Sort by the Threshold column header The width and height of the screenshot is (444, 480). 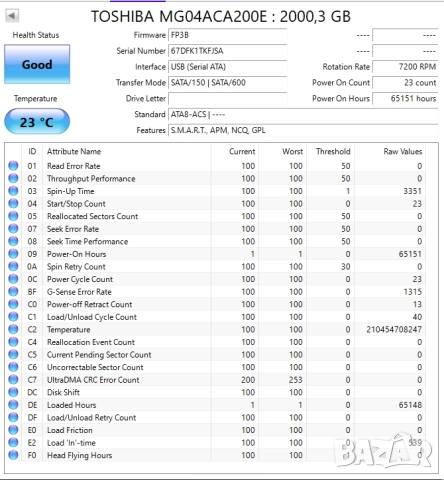(x=330, y=151)
